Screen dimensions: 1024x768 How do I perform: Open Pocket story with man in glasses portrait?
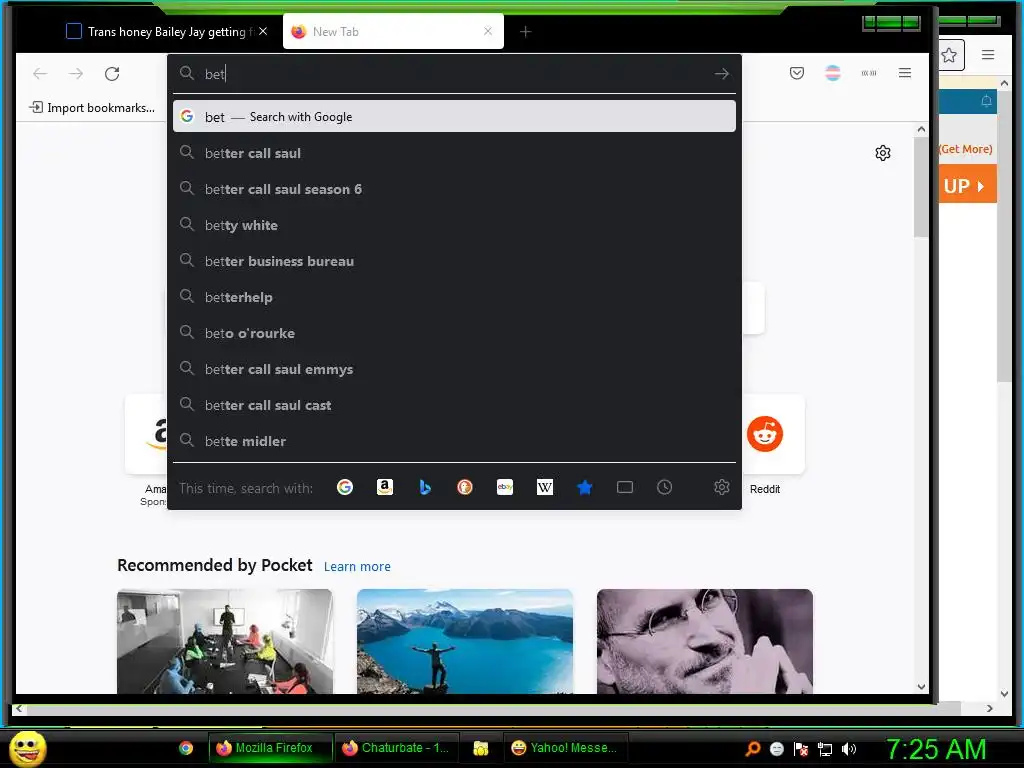705,641
